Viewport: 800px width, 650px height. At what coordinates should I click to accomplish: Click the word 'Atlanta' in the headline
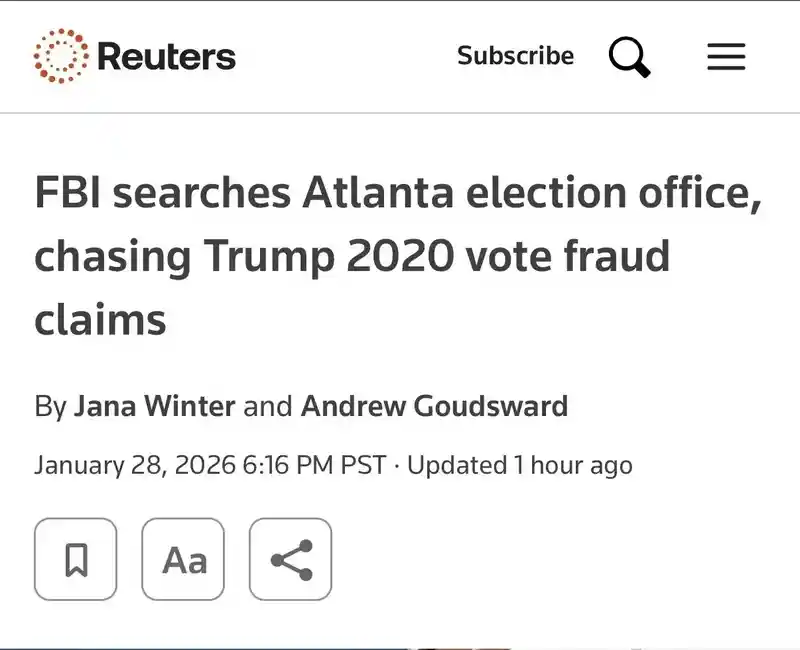378,192
